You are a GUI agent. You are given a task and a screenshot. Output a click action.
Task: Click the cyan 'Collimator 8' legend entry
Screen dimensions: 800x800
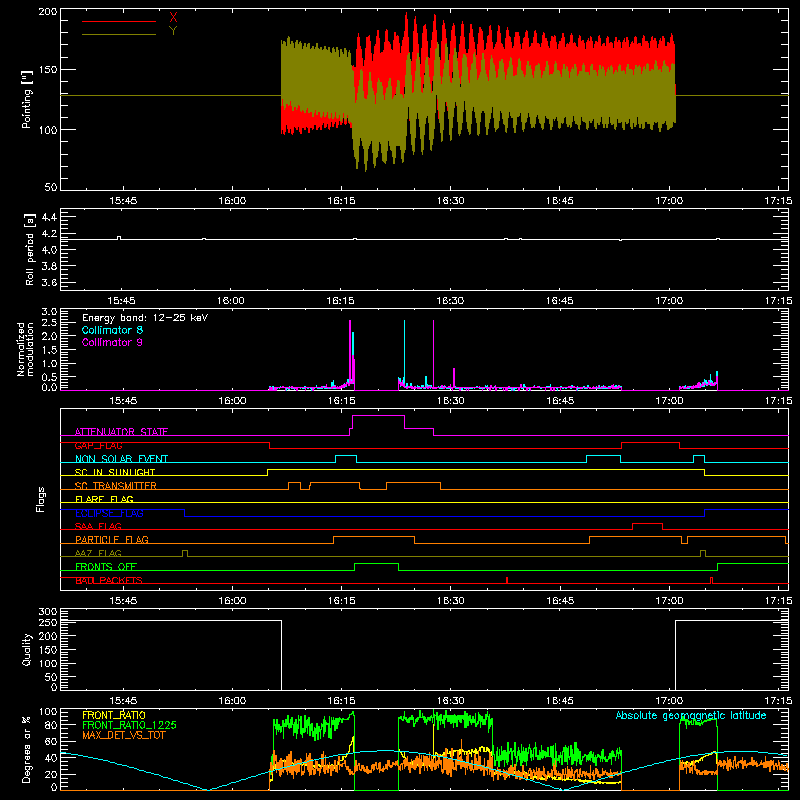tap(112, 330)
